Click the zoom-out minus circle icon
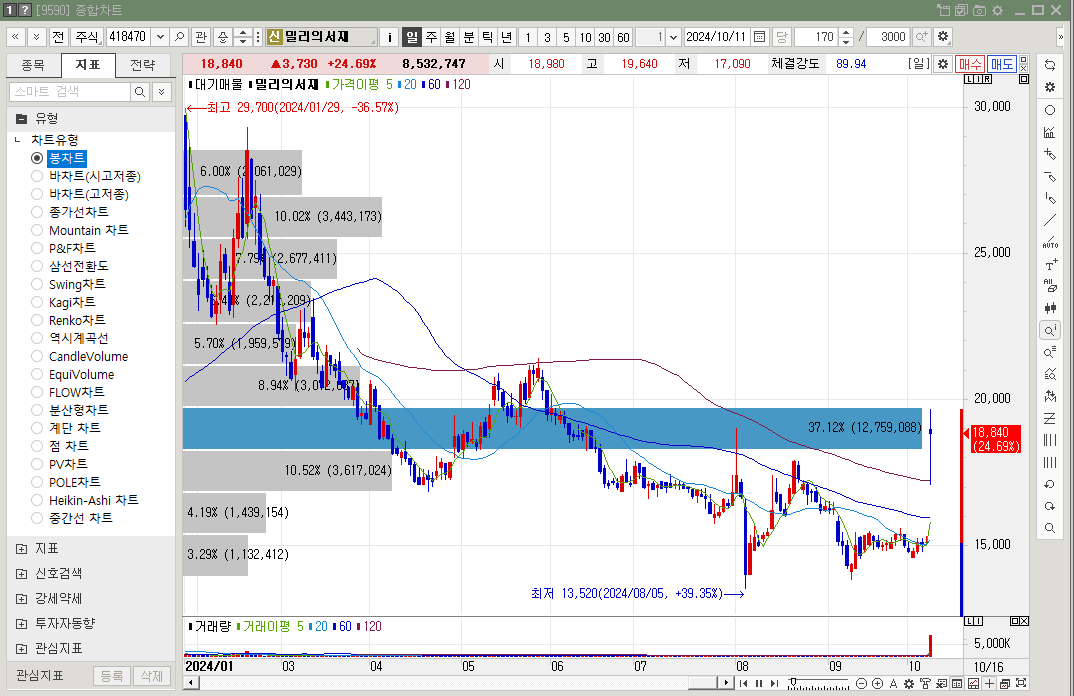Viewport: 1074px width, 696px height. (x=862, y=684)
